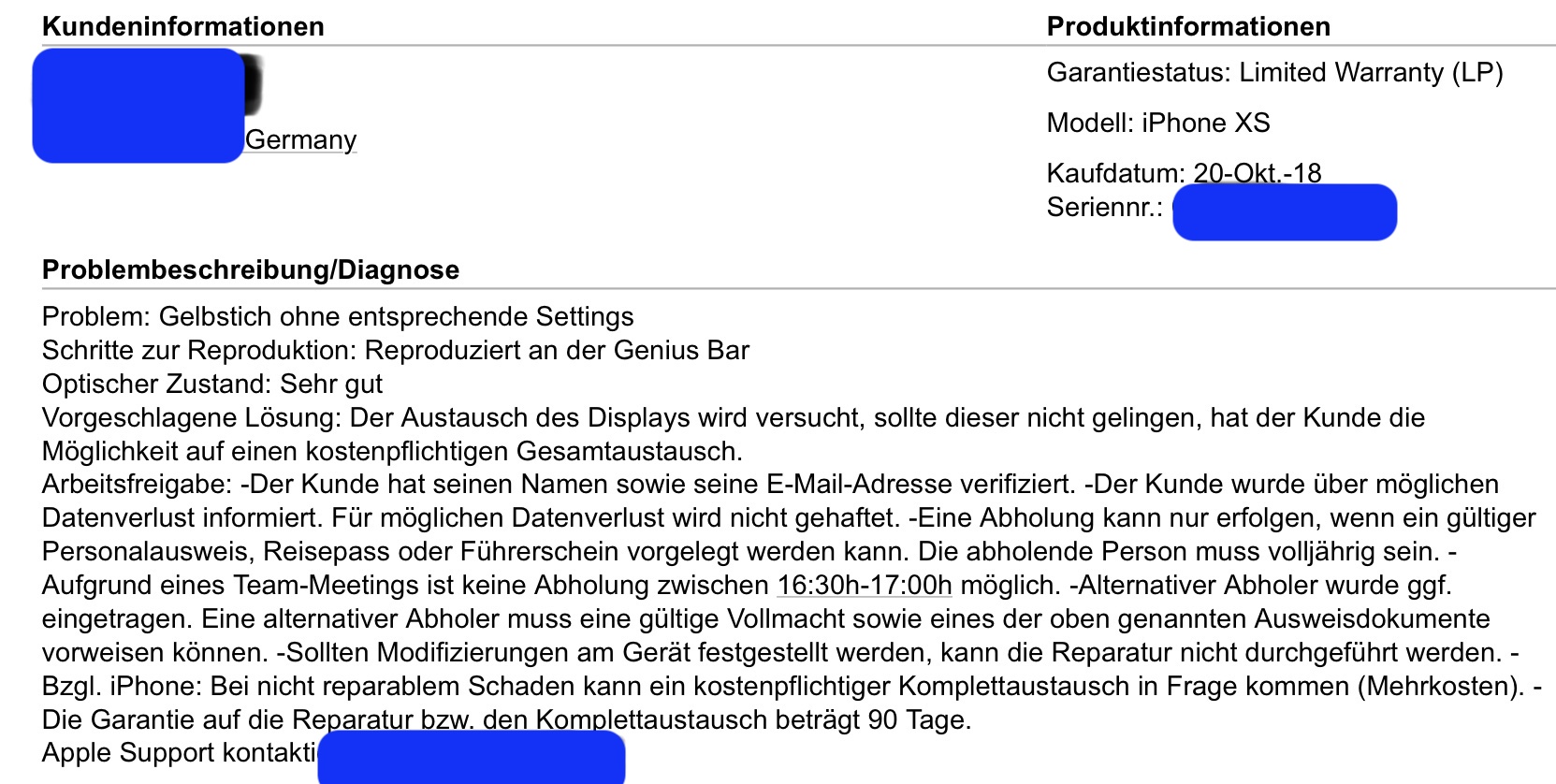Click the Arbeitsfreigabe label

(x=137, y=485)
